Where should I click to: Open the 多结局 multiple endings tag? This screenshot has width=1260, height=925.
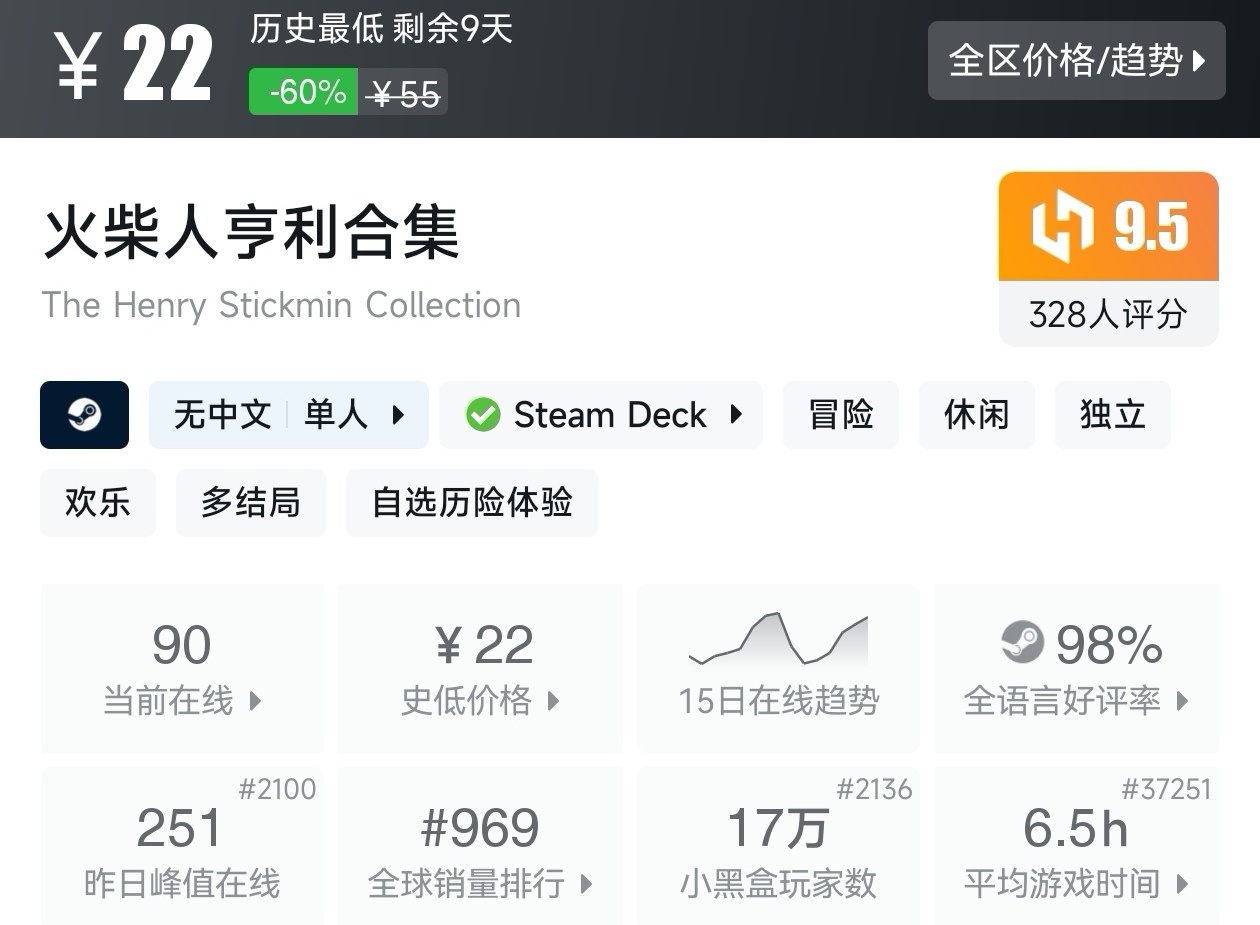tap(250, 503)
